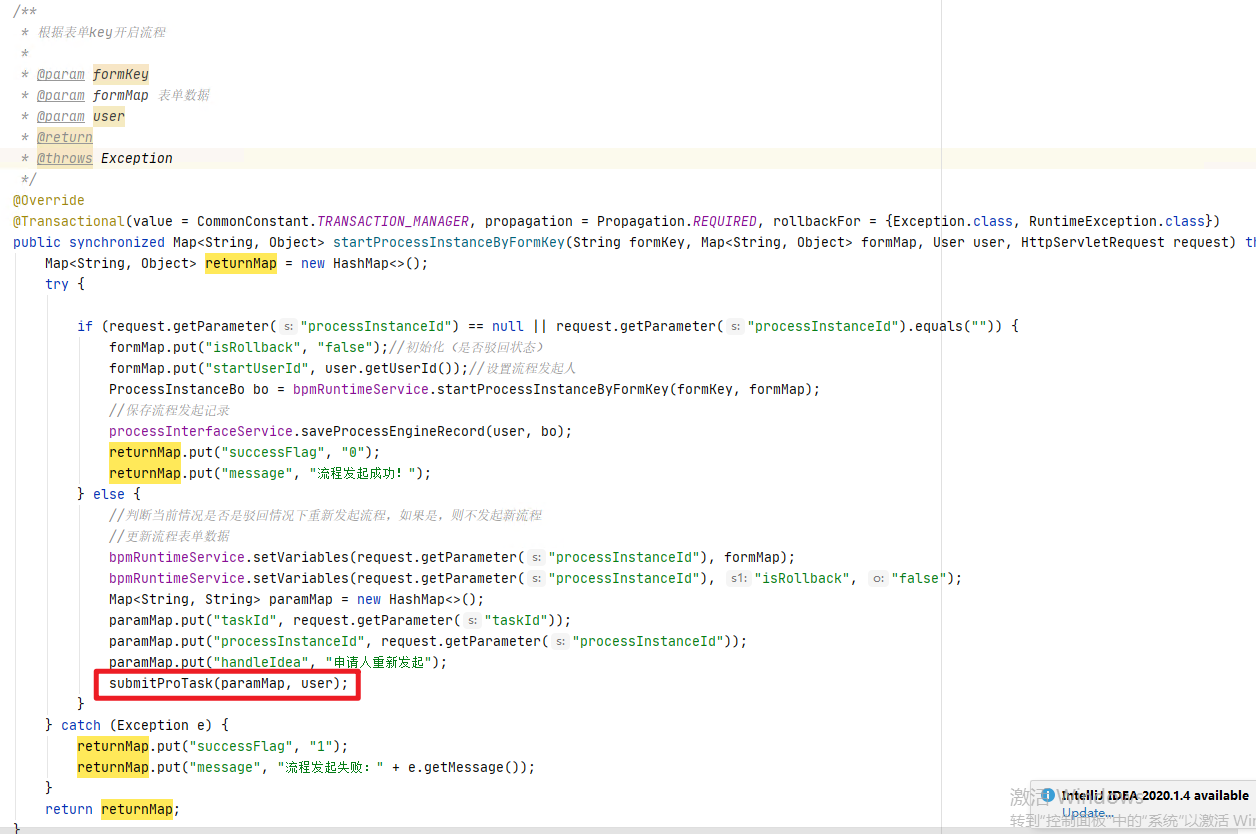Open the 'IntelliJ IDEA 2020.1.4 available' notification
The width and height of the screenshot is (1256, 834).
click(x=1155, y=795)
